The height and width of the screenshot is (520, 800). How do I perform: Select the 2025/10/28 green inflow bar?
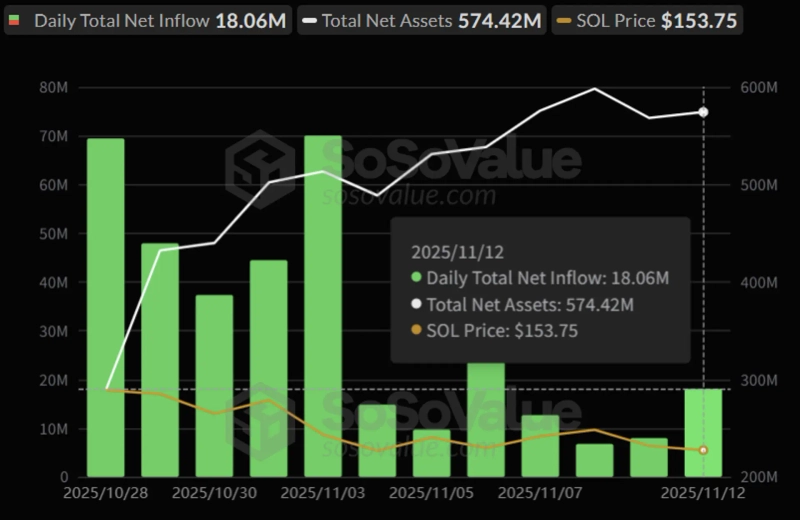106,307
